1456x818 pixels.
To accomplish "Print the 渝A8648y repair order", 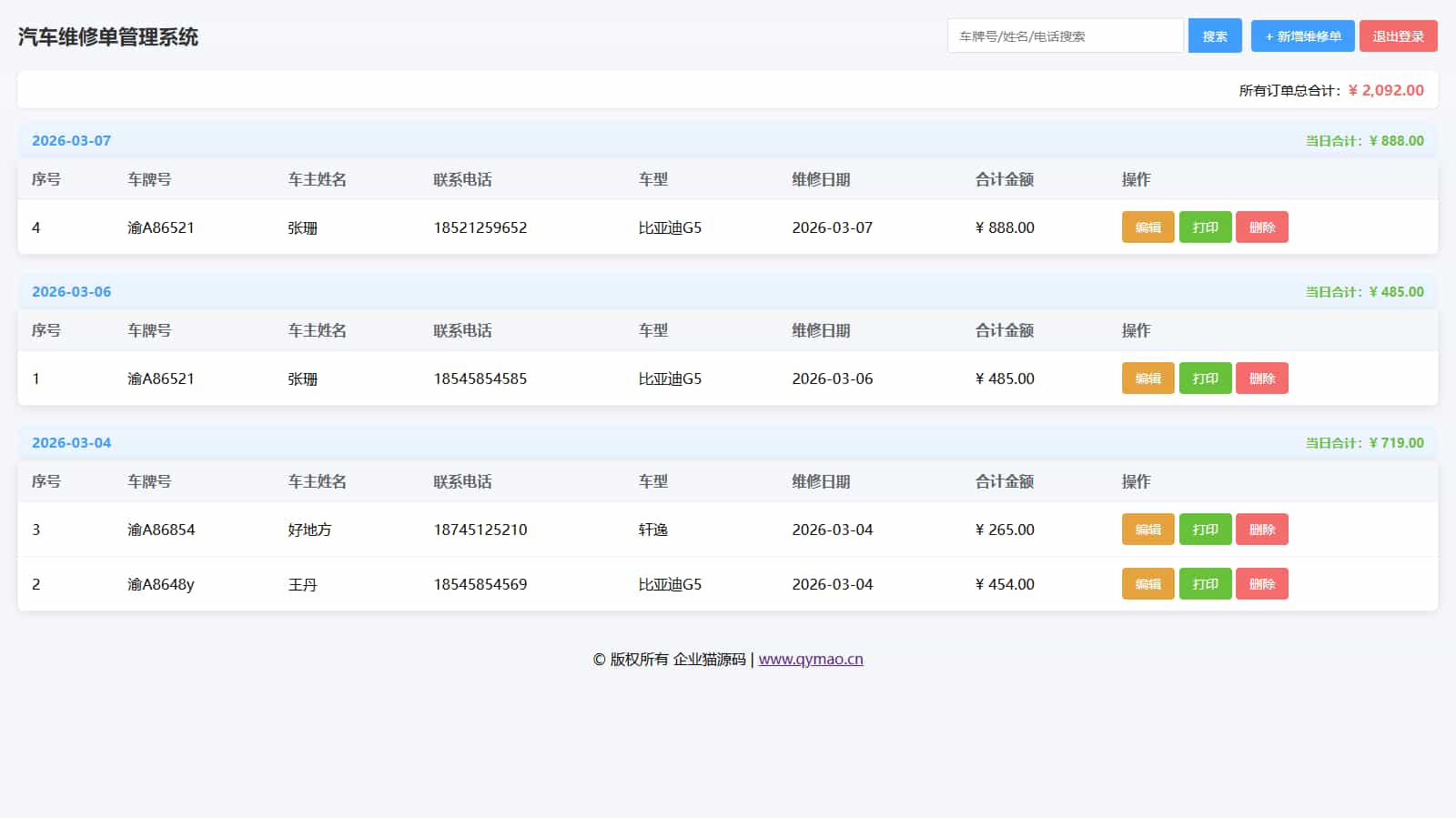I will click(x=1205, y=584).
